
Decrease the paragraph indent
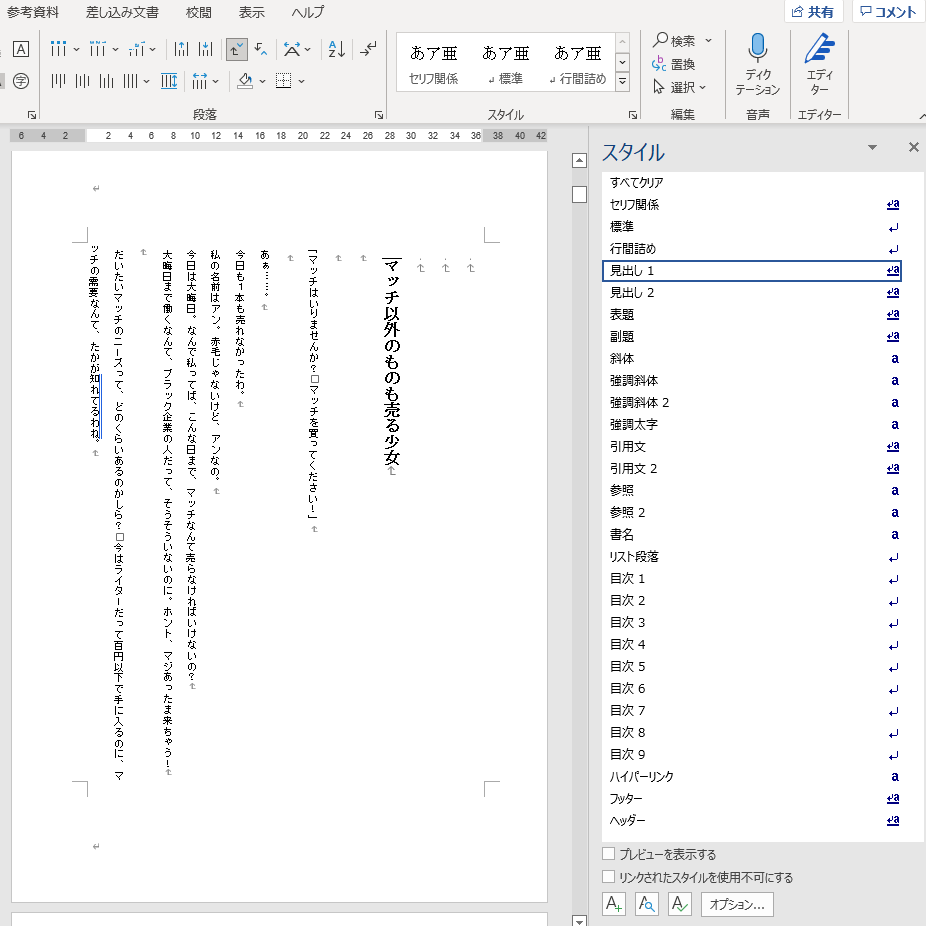pos(181,49)
